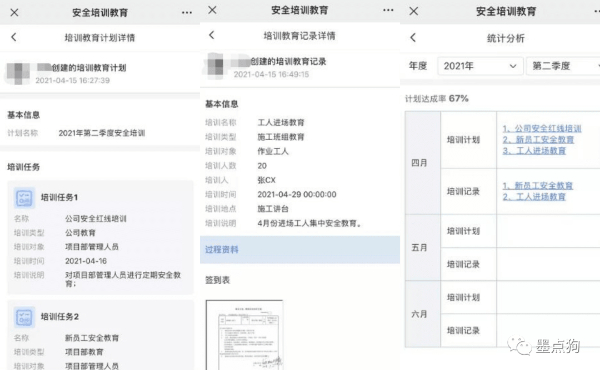Screen dimensions: 600x370
Task: Open the 工人进场教育 link under 培训记录
Action: click(534, 197)
